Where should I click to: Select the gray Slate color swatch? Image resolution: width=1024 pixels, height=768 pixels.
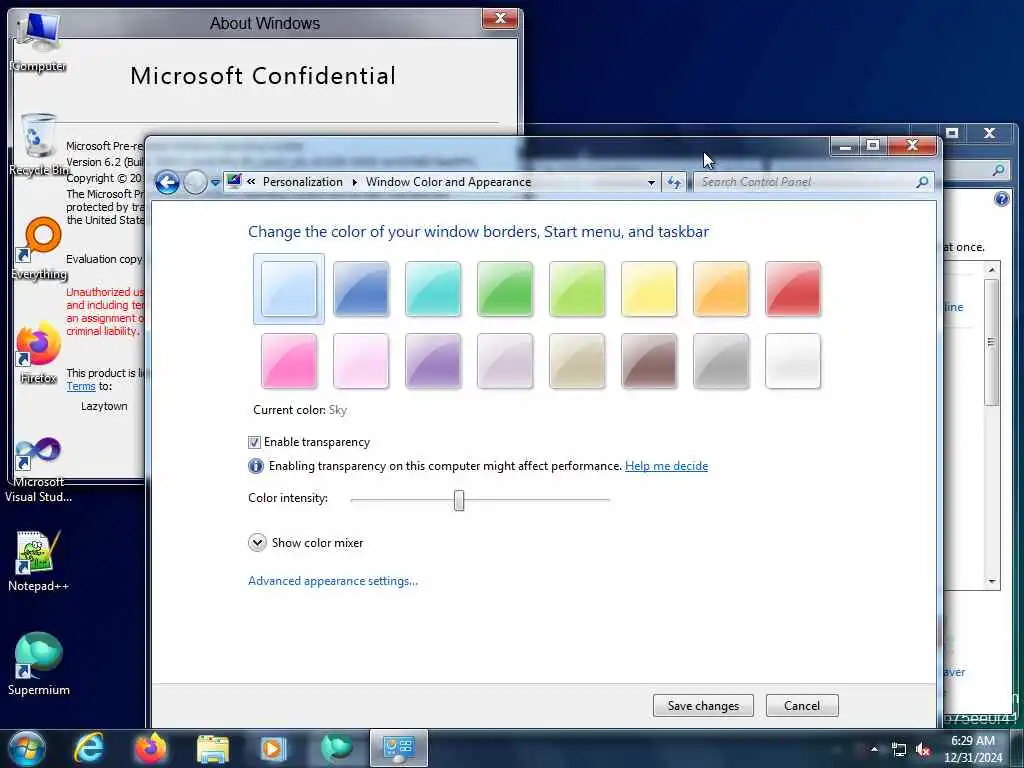(721, 361)
